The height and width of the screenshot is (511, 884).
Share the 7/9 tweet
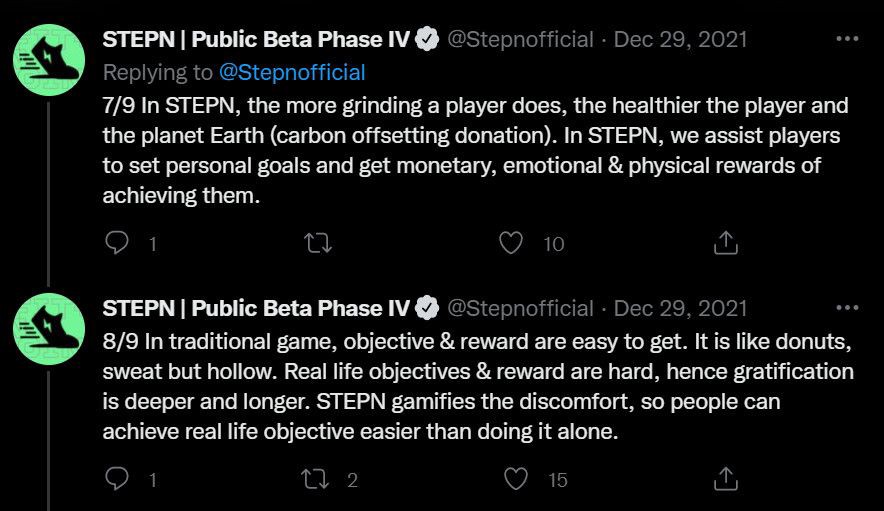[725, 243]
